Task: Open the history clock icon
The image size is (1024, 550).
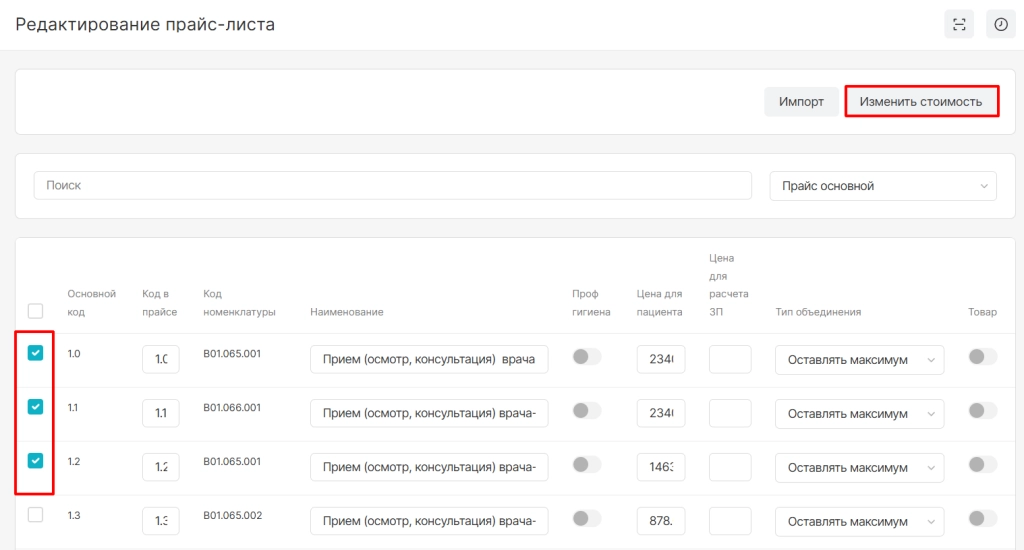Action: [1000, 25]
